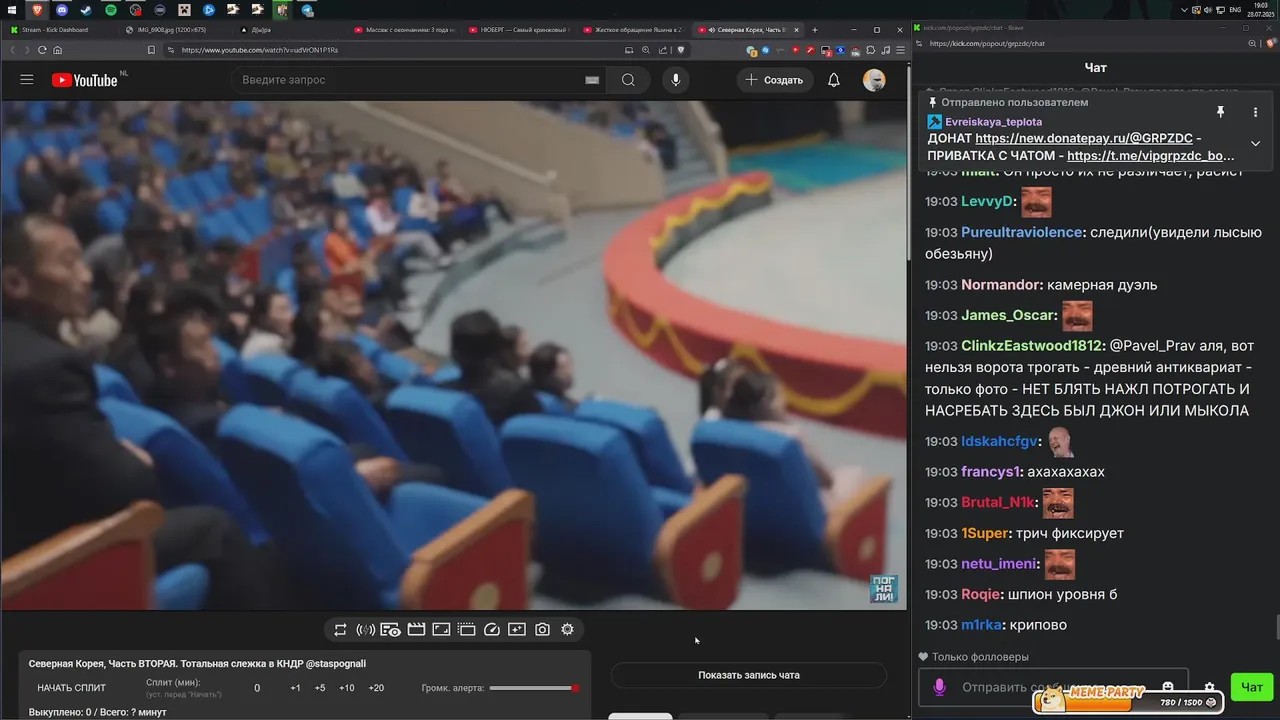Click the username ClinkzEastwood1812 in chat
1280x720 pixels.
pyautogui.click(x=1033, y=346)
